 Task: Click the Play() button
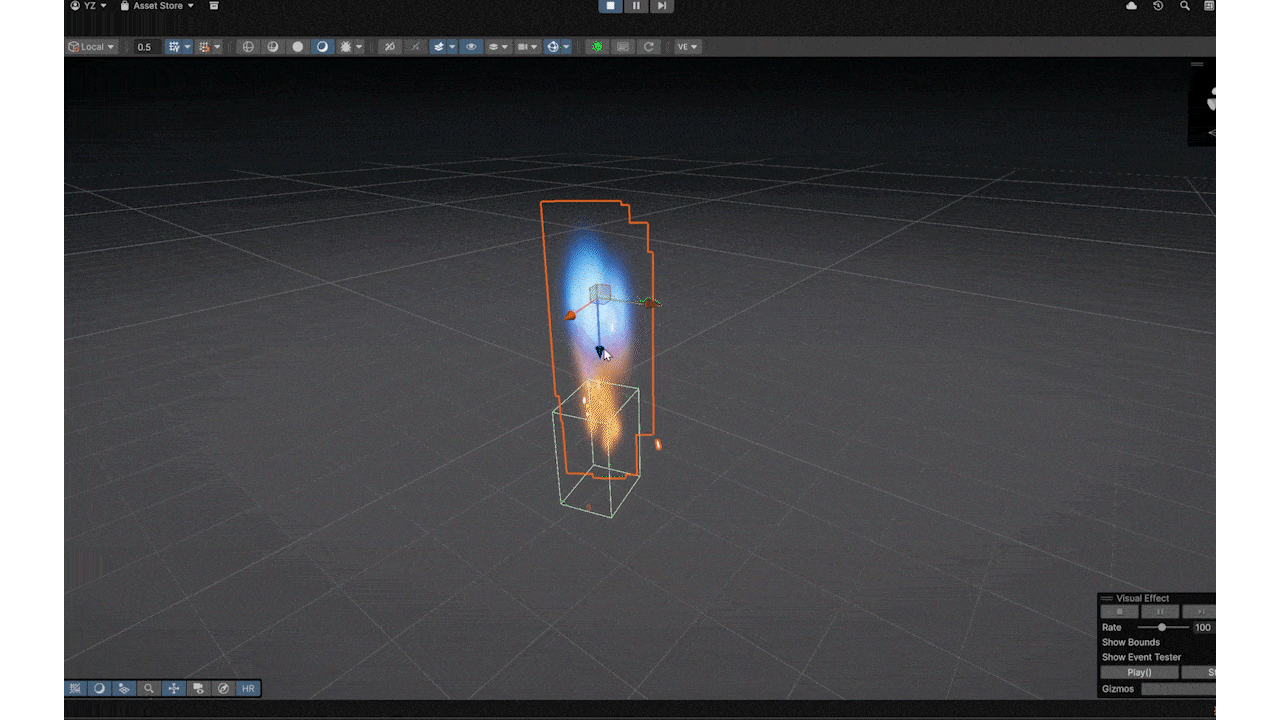[1139, 673]
